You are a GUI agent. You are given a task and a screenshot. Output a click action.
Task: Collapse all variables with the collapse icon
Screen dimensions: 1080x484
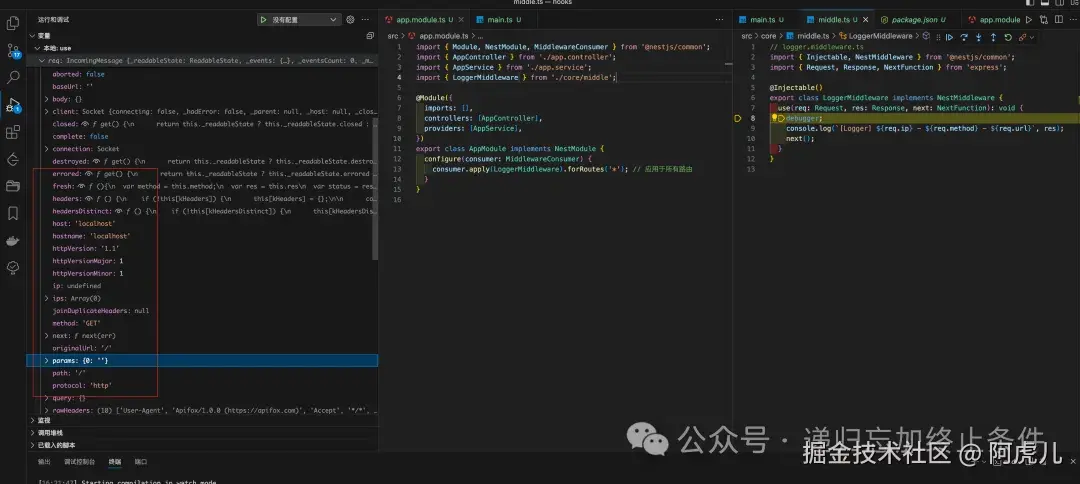point(370,35)
